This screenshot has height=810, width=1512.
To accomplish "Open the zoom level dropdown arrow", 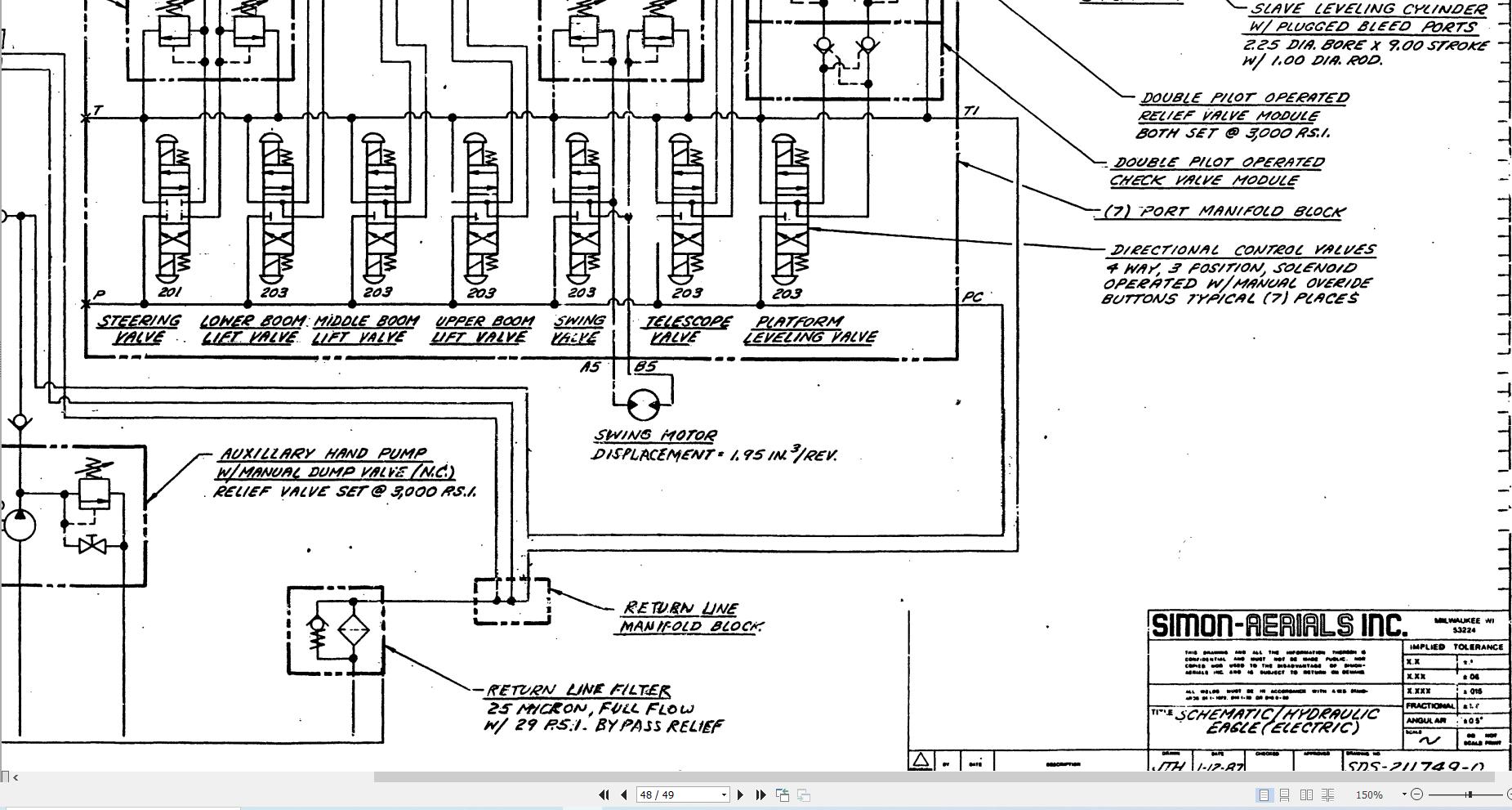I will 1404,794.
